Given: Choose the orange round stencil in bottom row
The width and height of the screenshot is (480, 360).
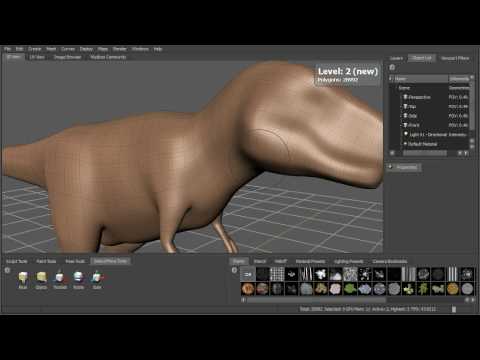Looking at the screenshot, I should click(248, 289).
